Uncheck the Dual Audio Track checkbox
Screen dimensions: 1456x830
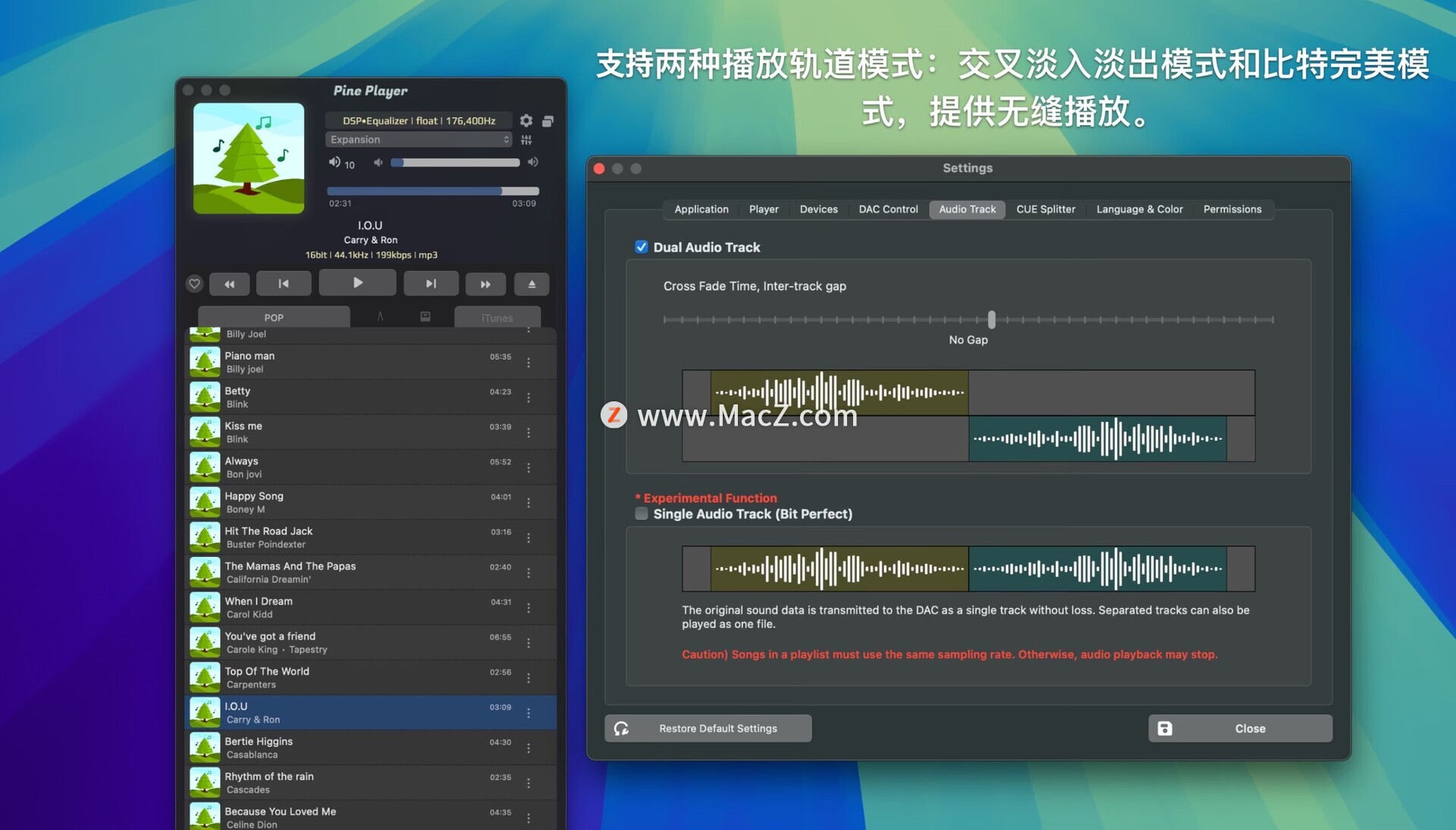point(642,247)
